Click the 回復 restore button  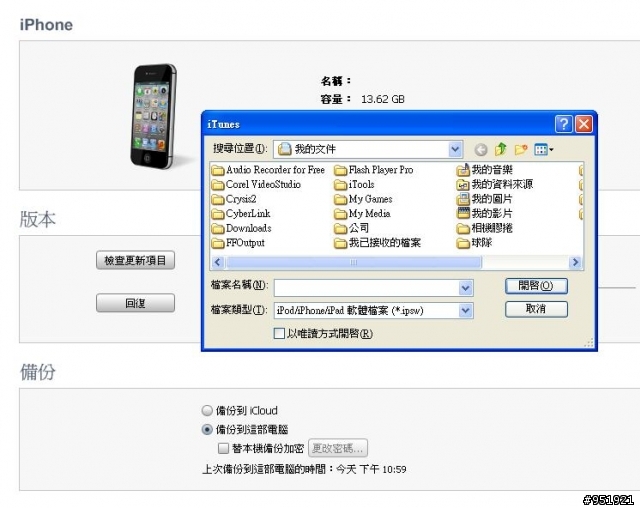pos(136,303)
